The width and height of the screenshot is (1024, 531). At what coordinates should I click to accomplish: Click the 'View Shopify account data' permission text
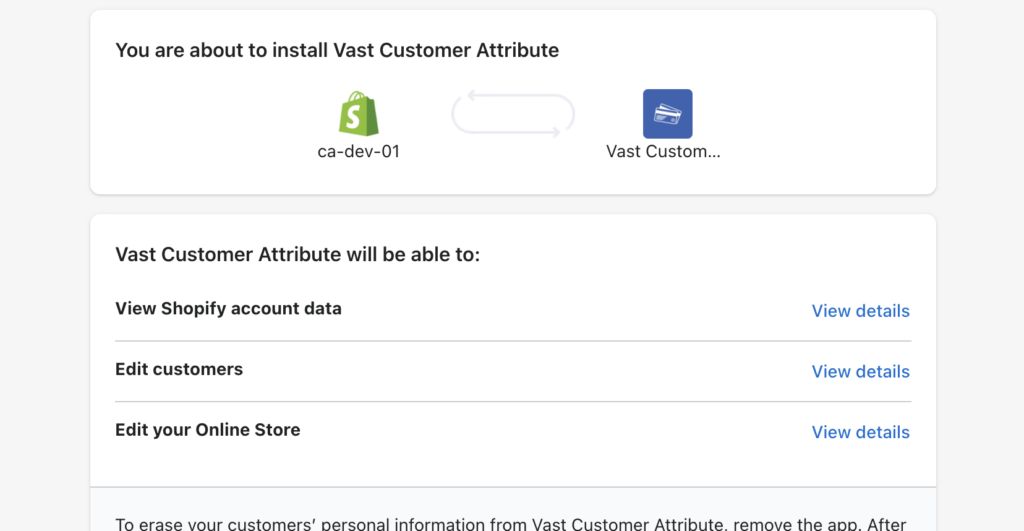click(229, 308)
